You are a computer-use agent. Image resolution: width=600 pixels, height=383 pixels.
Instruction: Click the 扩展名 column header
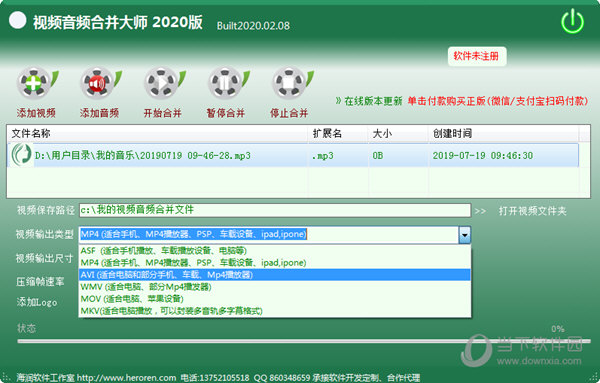tap(338, 134)
